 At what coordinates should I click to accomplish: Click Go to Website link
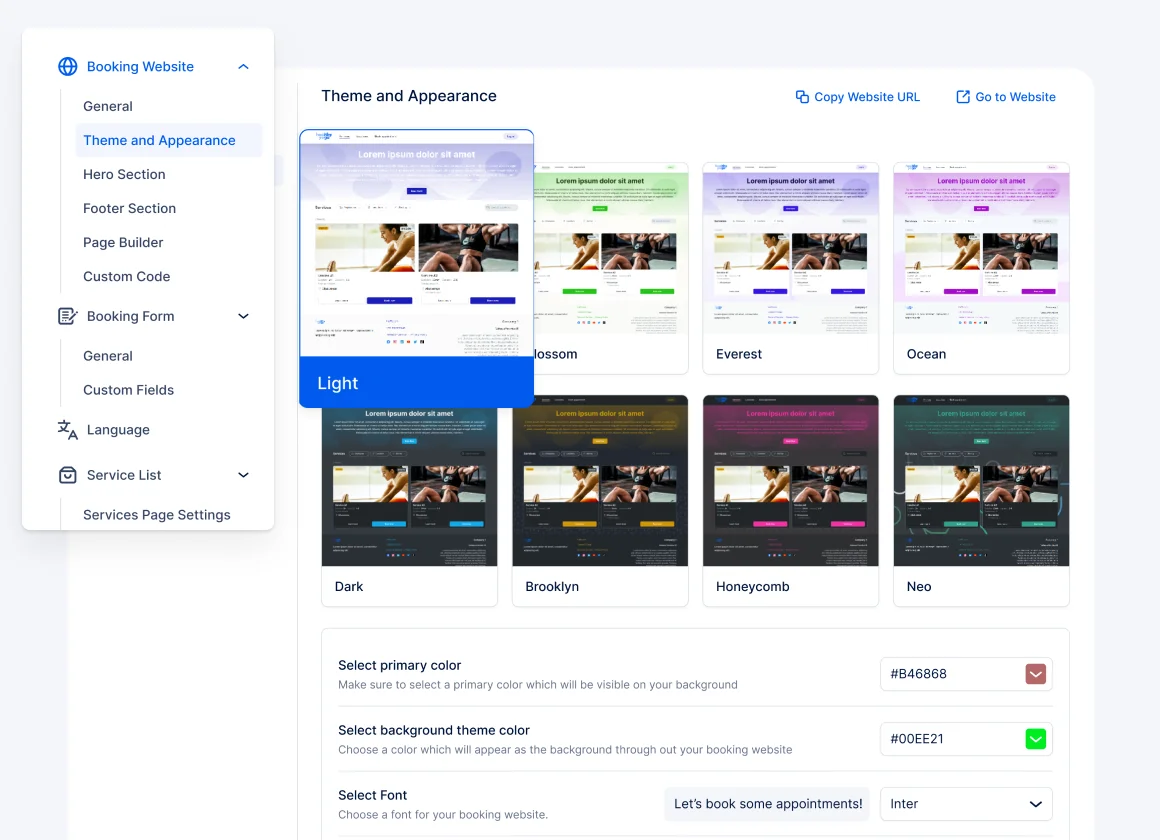tap(1015, 97)
